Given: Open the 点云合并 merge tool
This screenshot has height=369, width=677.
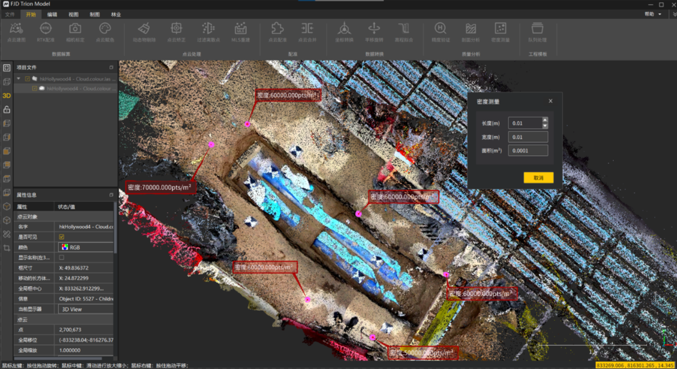Looking at the screenshot, I should (x=307, y=32).
